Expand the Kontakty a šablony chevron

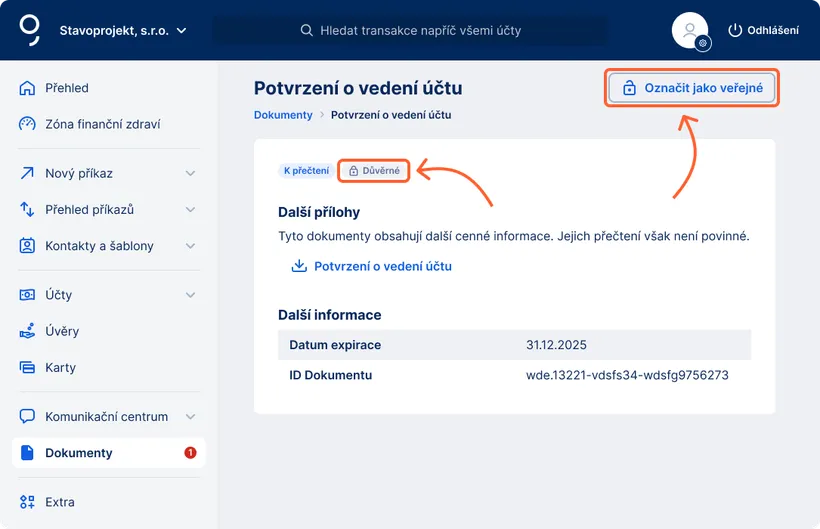point(190,246)
